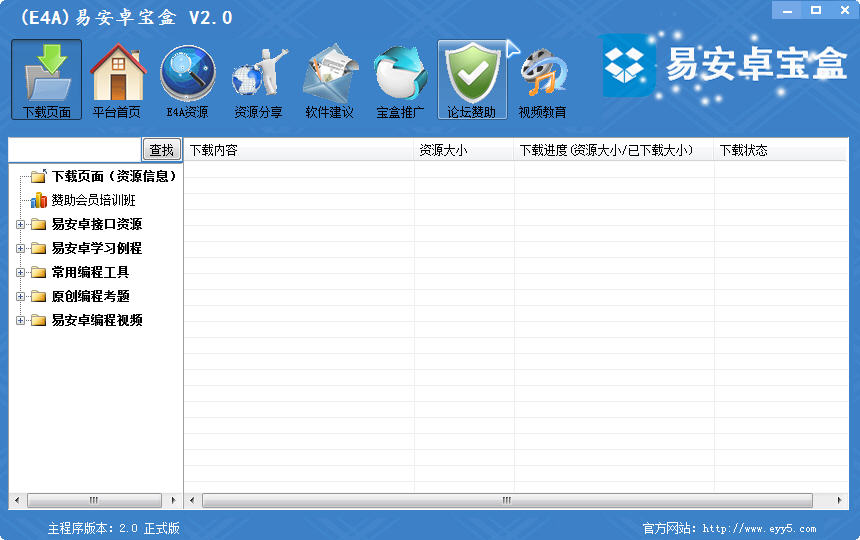Click tree panel scrollbar right arrow
860x540 pixels.
(173, 500)
